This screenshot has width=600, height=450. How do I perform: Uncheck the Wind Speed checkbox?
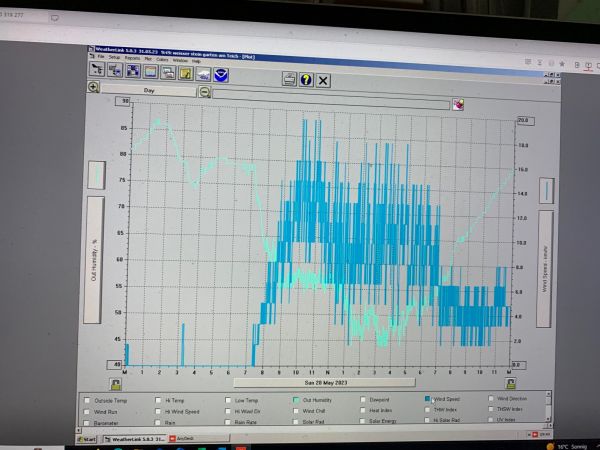(x=428, y=399)
